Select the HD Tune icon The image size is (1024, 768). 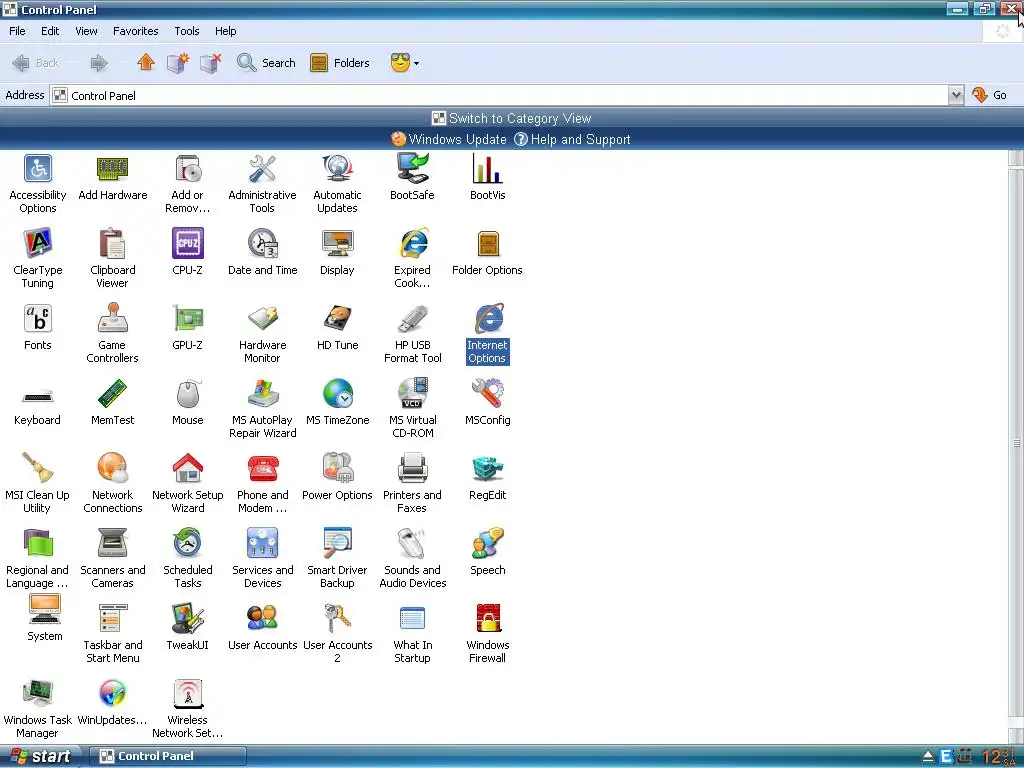337,319
